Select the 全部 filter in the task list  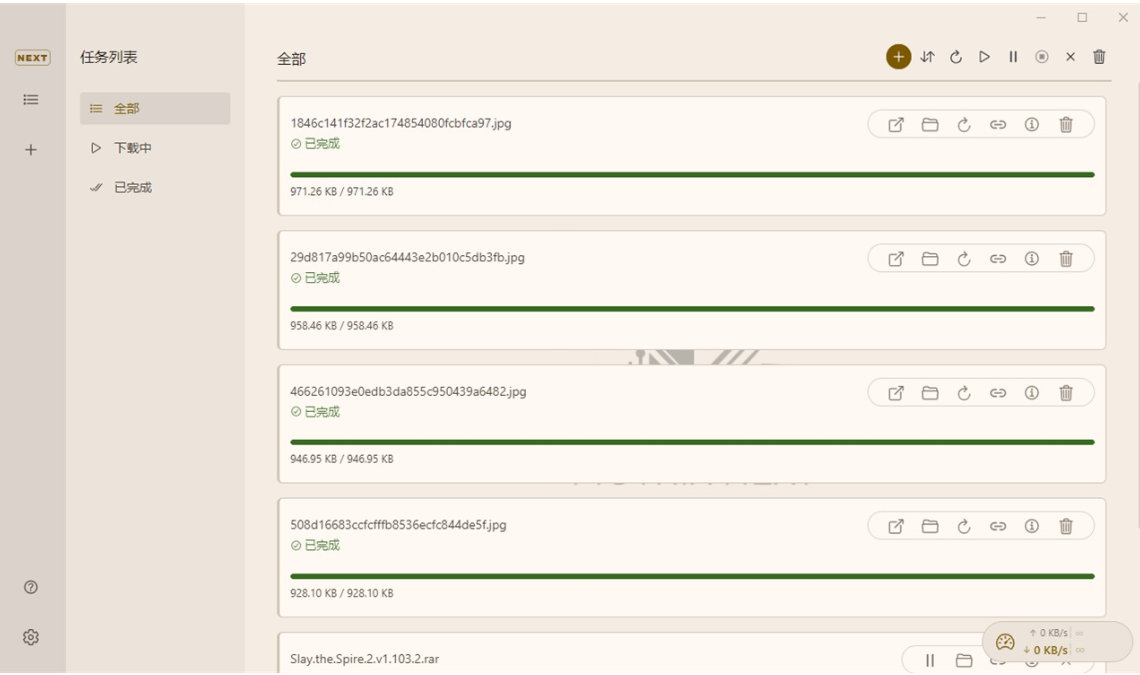pyautogui.click(x=155, y=108)
